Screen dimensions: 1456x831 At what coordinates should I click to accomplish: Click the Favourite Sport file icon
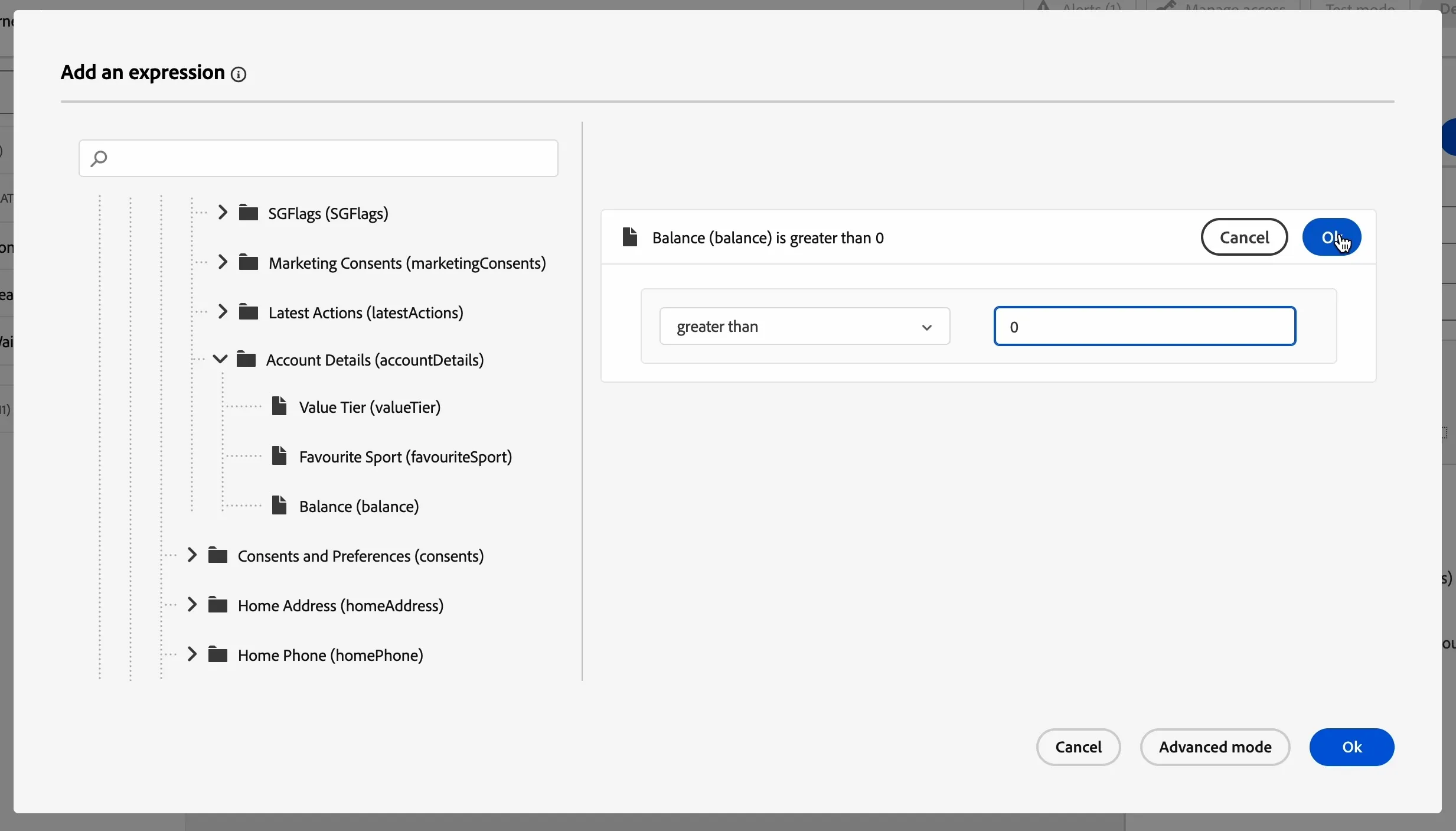(x=279, y=456)
